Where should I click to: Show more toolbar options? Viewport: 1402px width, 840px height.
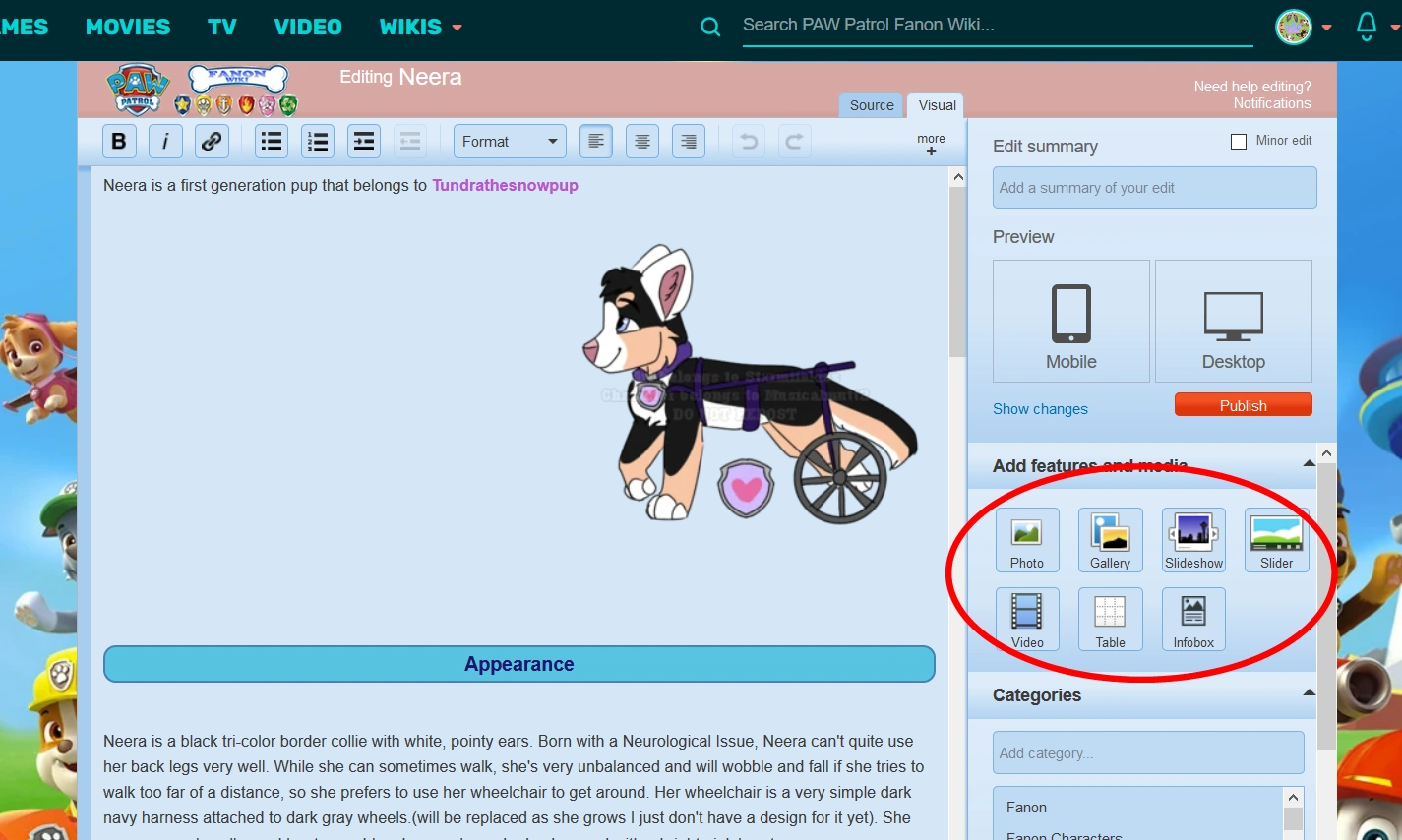pyautogui.click(x=931, y=144)
